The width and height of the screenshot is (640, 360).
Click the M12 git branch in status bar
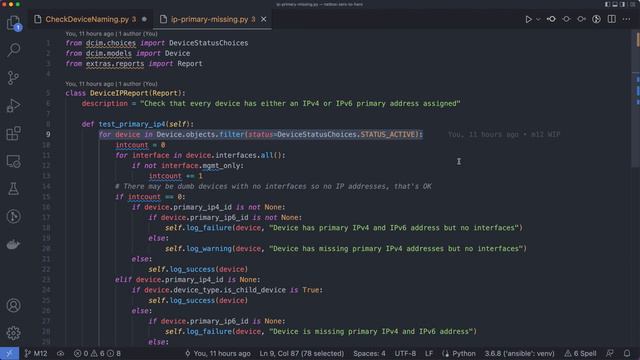click(36, 353)
